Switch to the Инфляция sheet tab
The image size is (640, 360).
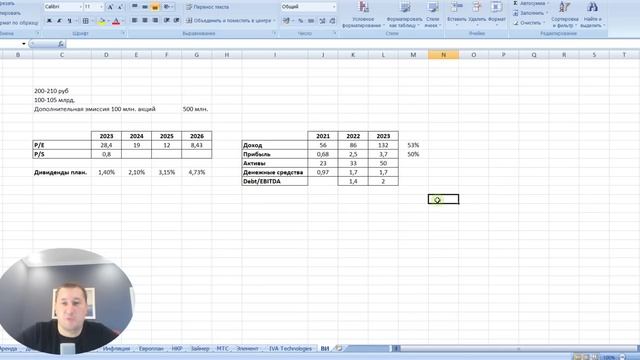pos(116,349)
